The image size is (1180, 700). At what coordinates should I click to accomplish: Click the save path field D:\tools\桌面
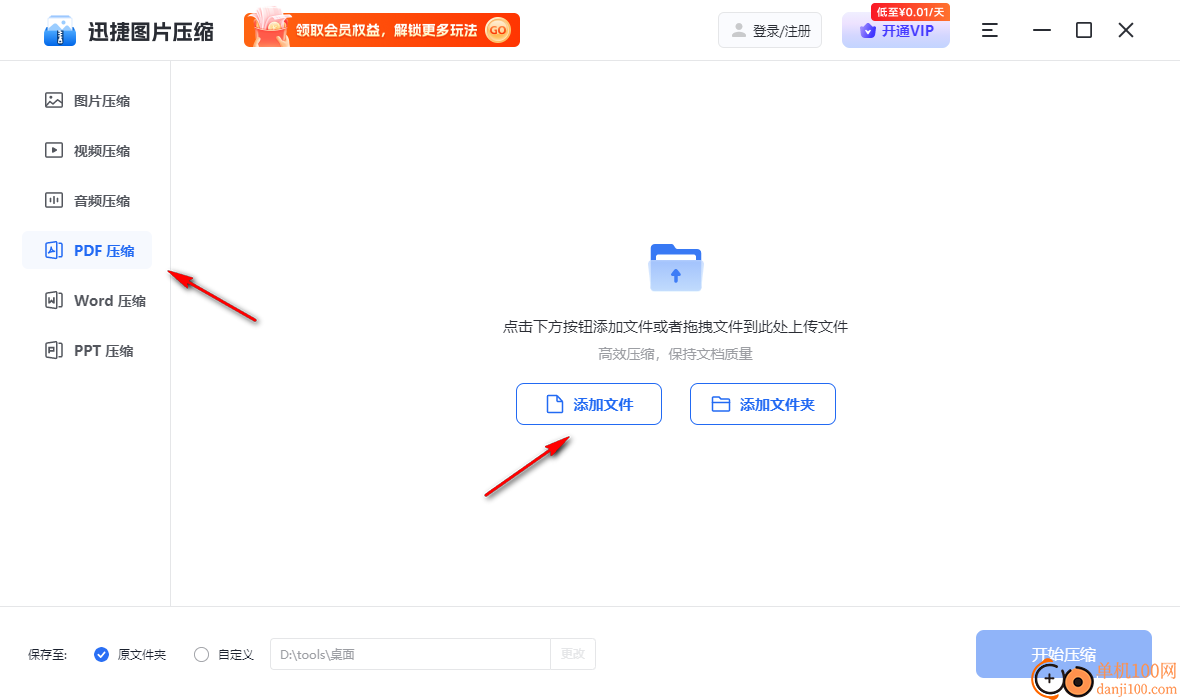tap(410, 654)
